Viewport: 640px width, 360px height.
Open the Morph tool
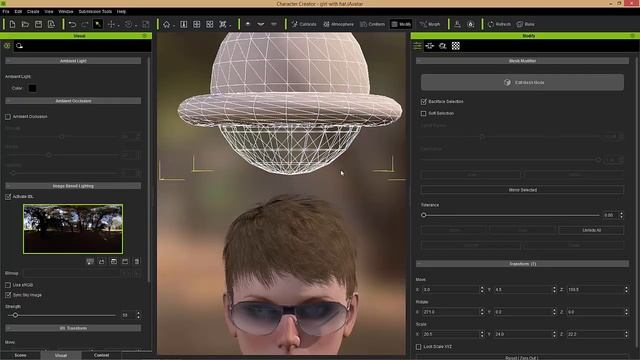point(430,24)
